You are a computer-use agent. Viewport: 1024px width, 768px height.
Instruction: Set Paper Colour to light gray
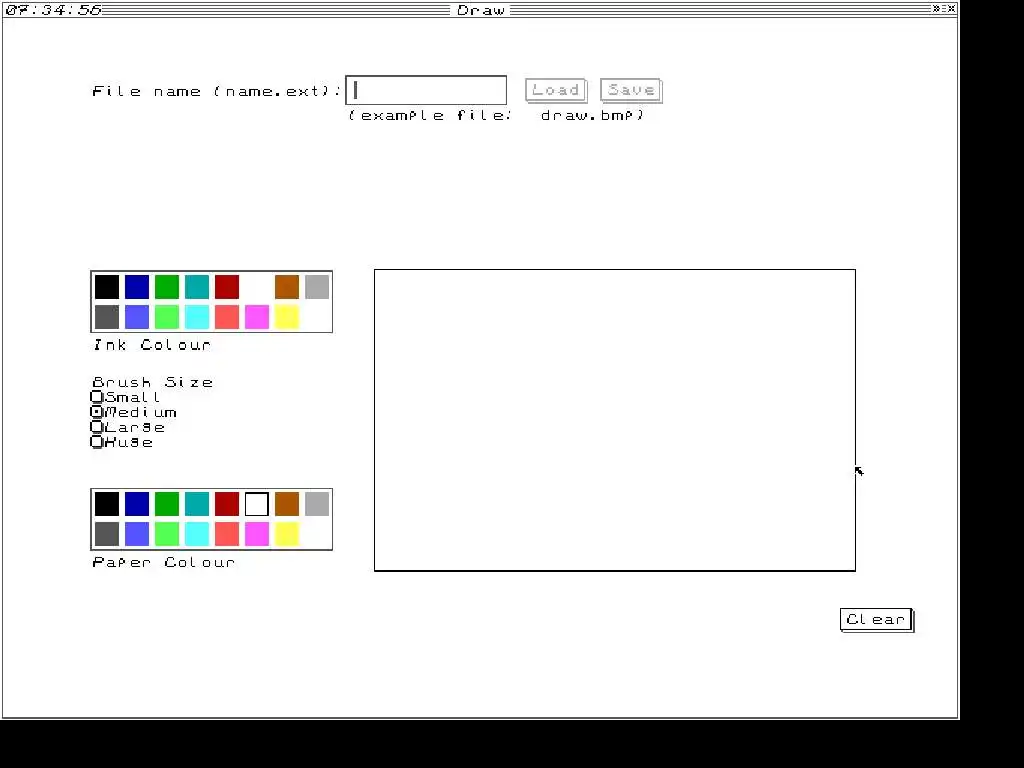pos(317,504)
